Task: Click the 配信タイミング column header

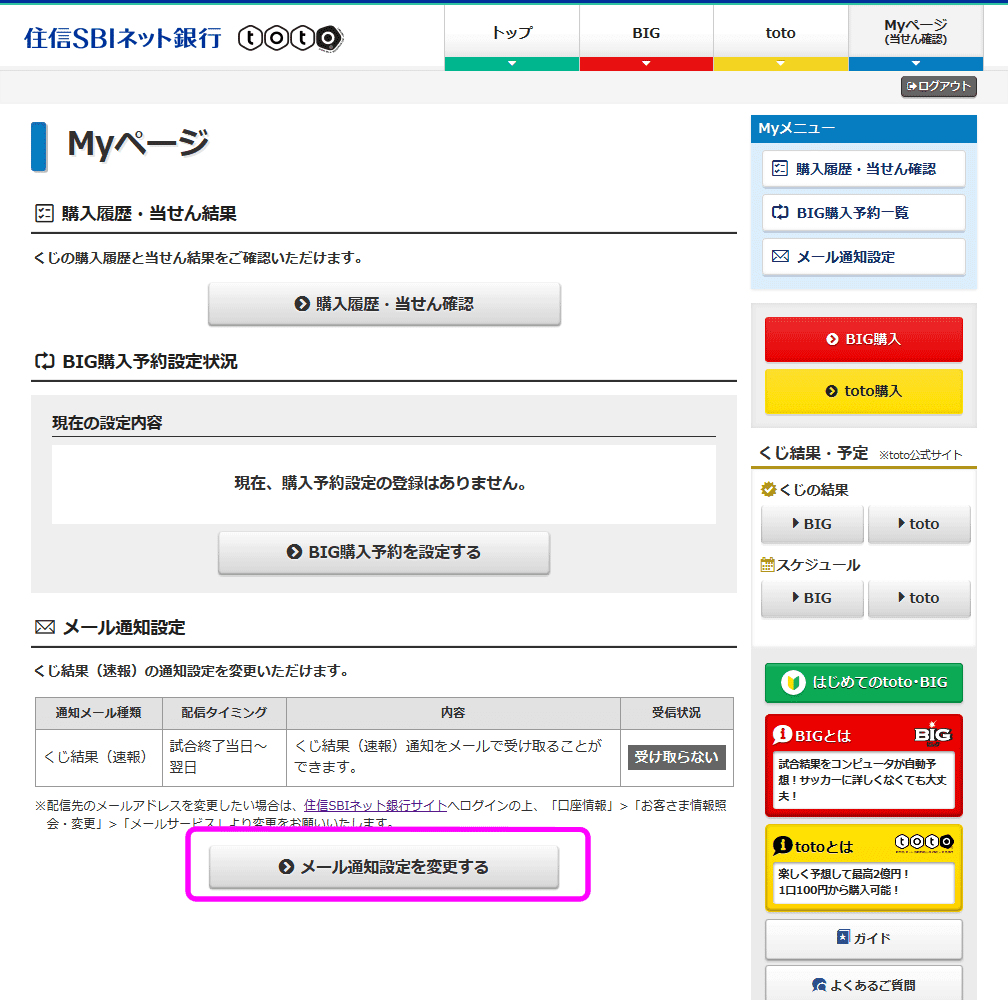Action: point(224,713)
